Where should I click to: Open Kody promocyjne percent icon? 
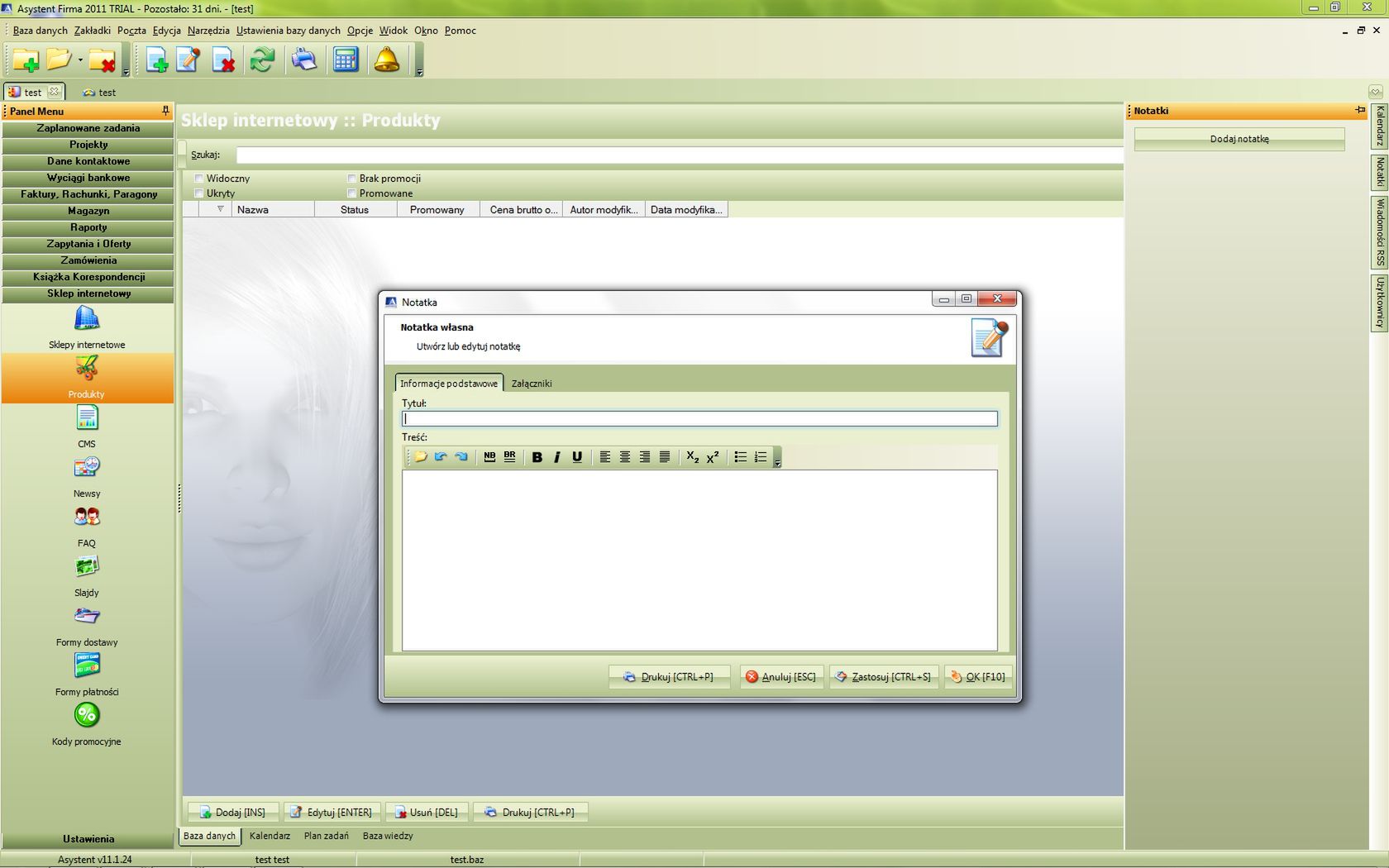point(87,724)
